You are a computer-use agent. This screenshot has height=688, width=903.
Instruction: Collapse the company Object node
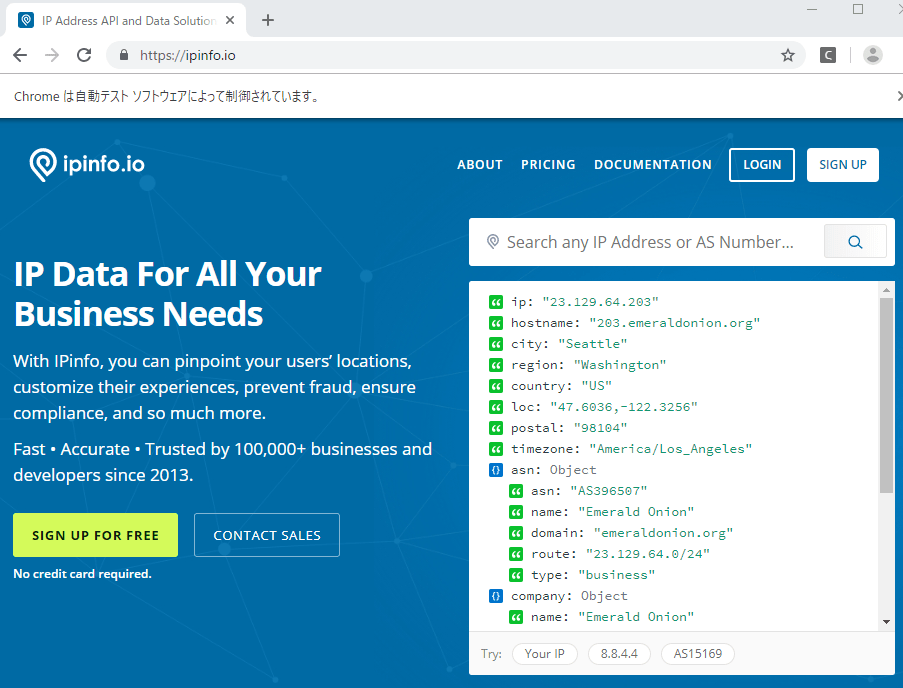coord(496,596)
